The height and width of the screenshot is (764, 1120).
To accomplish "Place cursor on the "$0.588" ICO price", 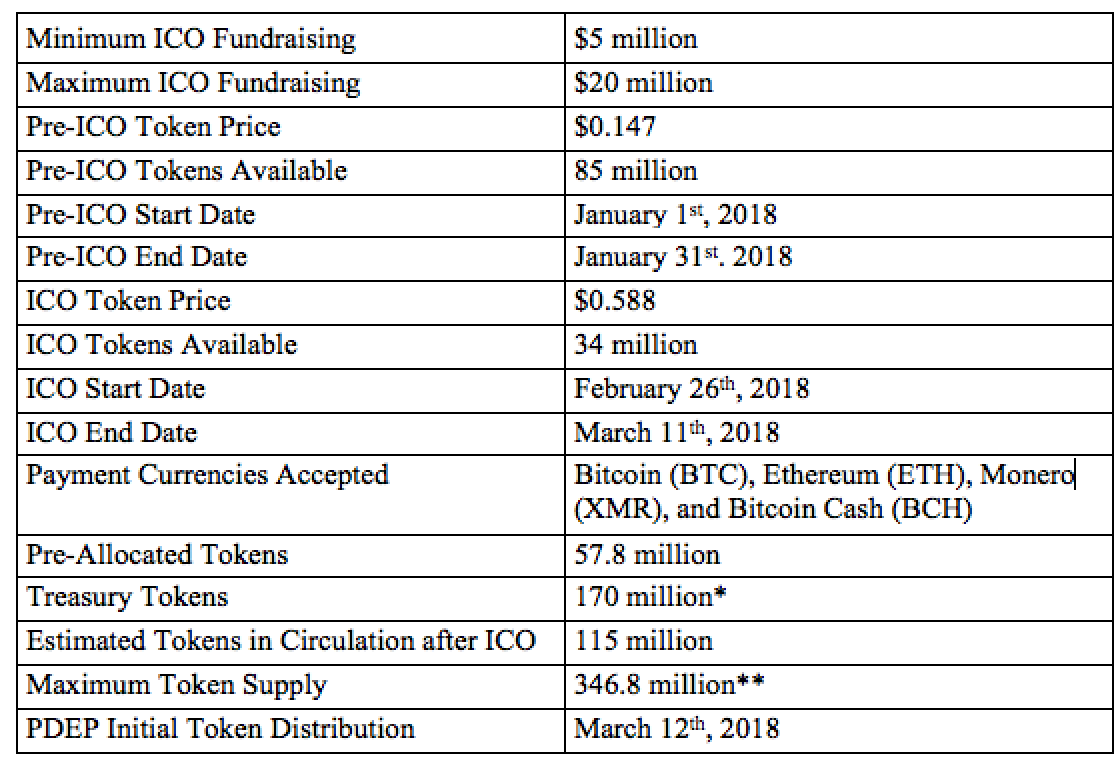I will click(616, 301).
